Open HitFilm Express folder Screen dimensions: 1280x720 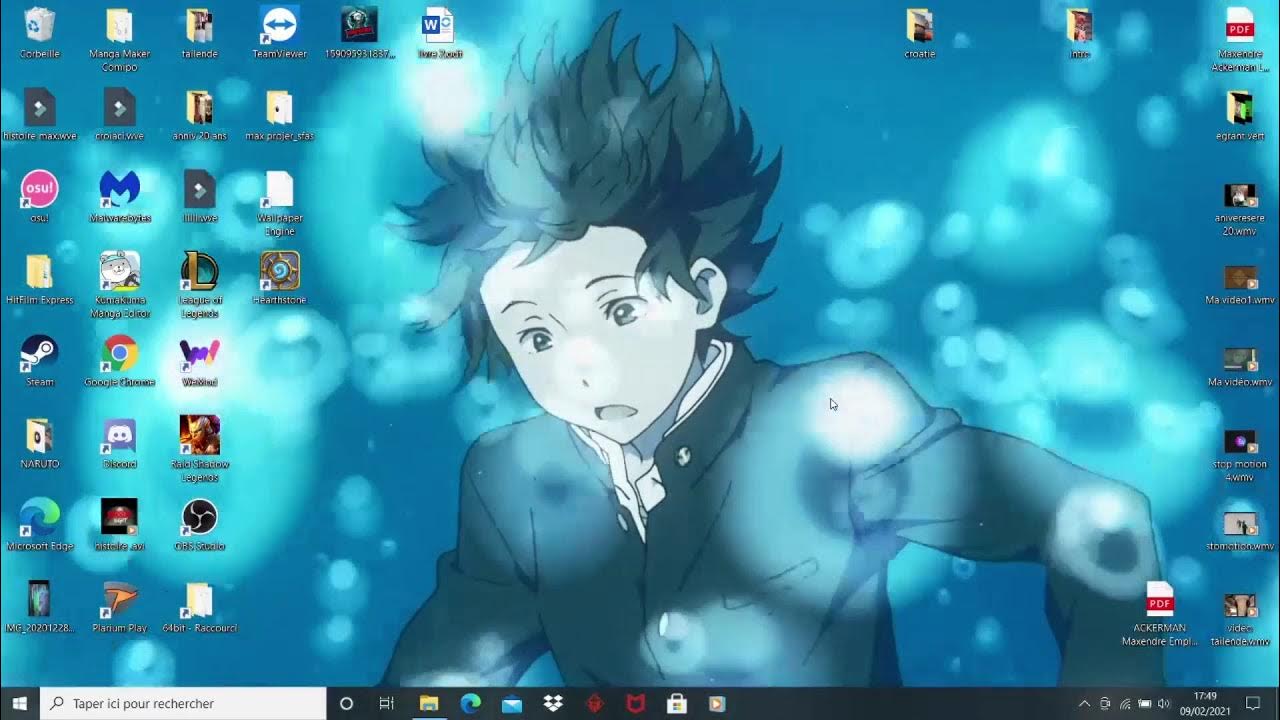(40, 279)
